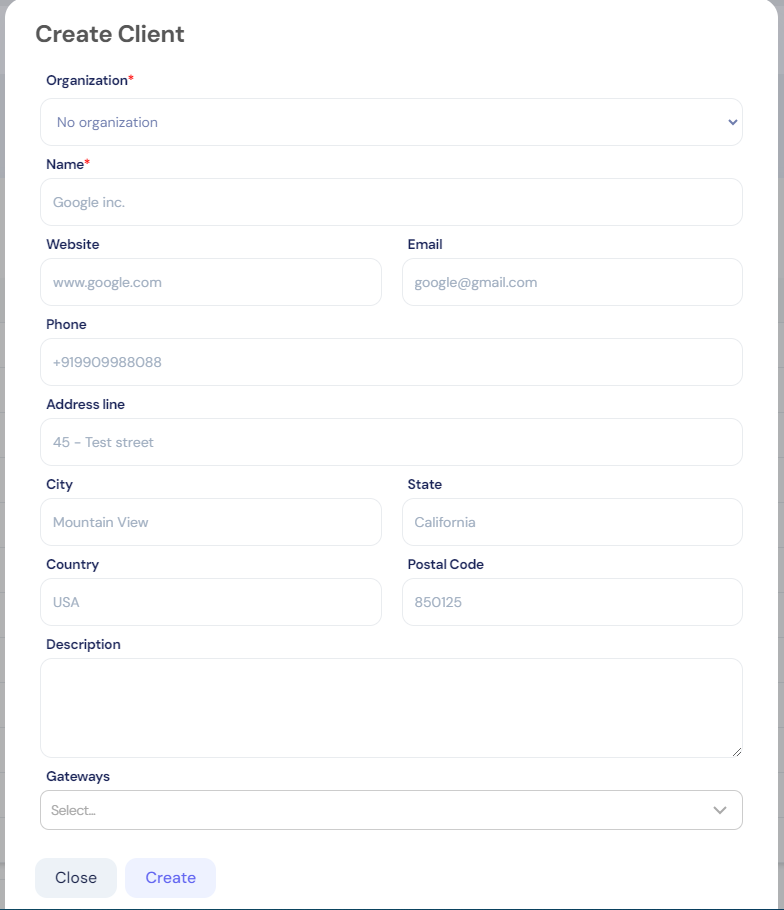Click the Organization dropdown chevron arrow

point(731,121)
